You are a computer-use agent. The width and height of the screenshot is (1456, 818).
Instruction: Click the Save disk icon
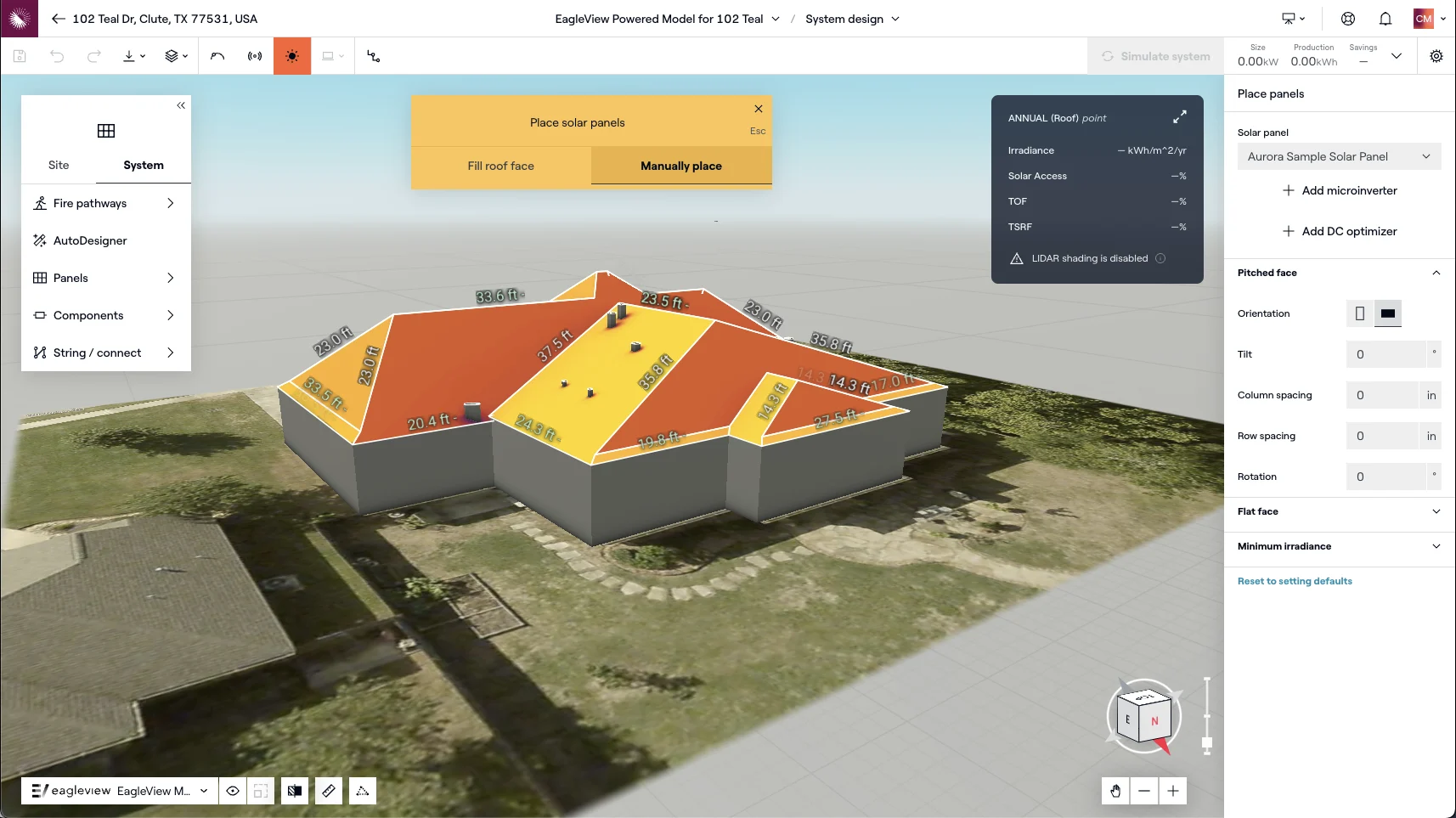[20, 56]
